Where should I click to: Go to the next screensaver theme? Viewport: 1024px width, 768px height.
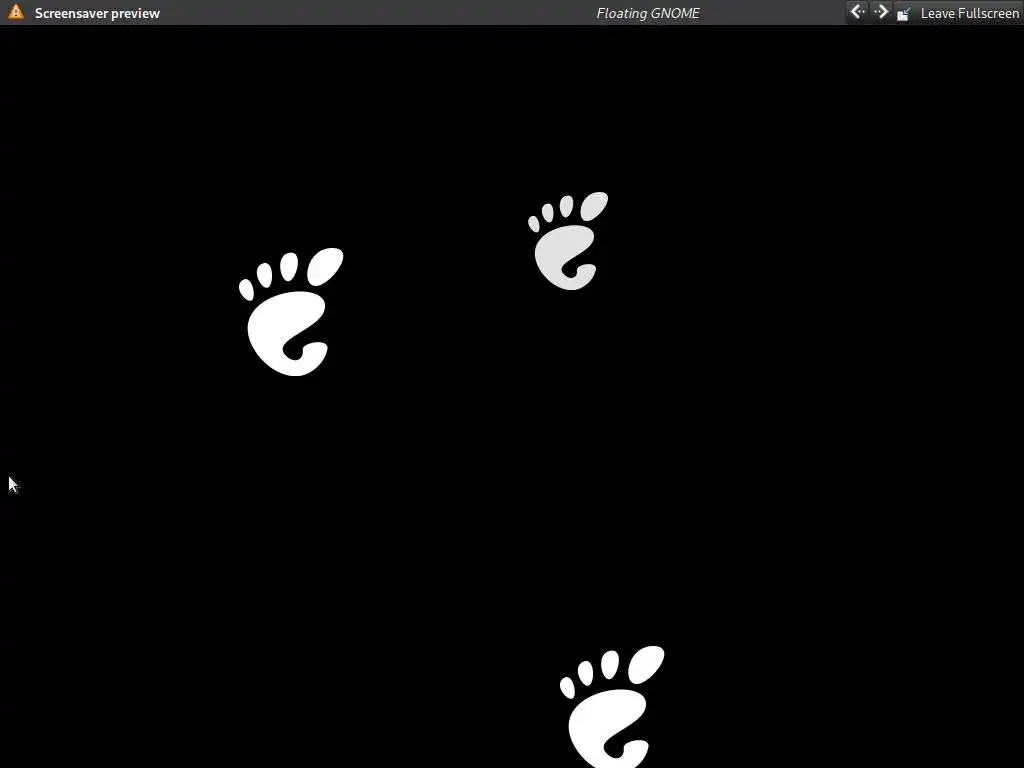pyautogui.click(x=880, y=12)
